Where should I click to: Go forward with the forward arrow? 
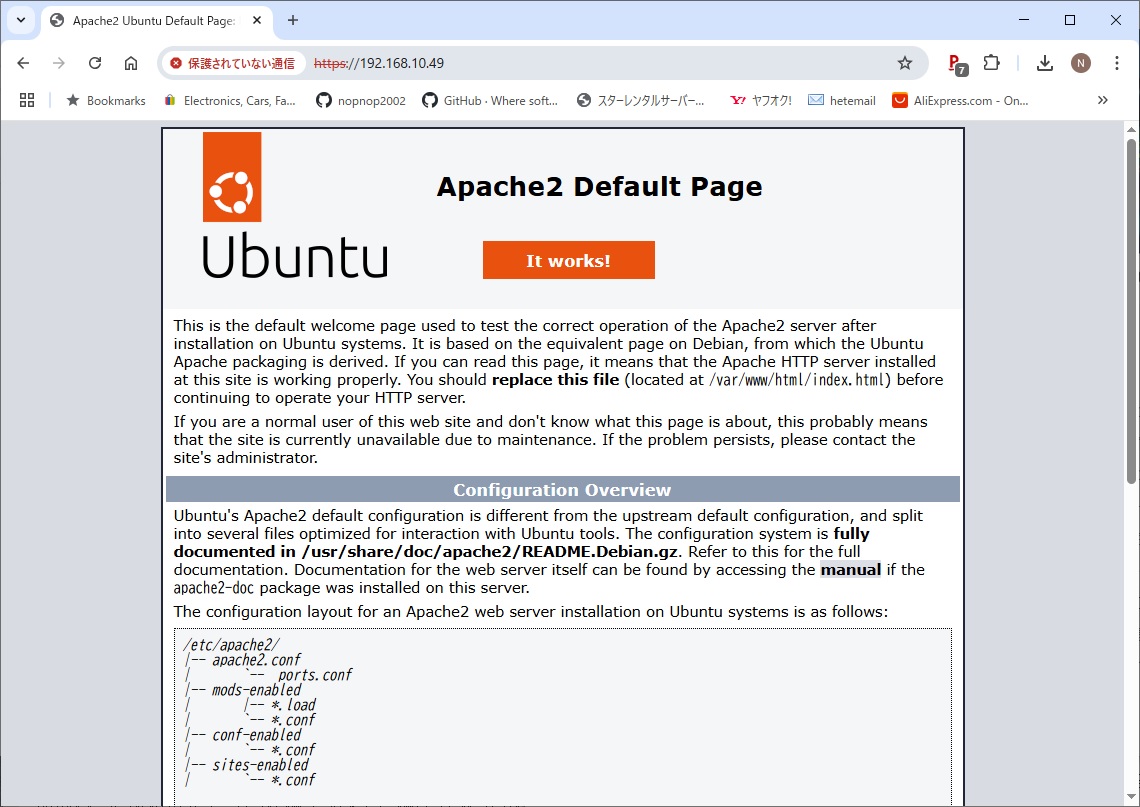pos(59,63)
